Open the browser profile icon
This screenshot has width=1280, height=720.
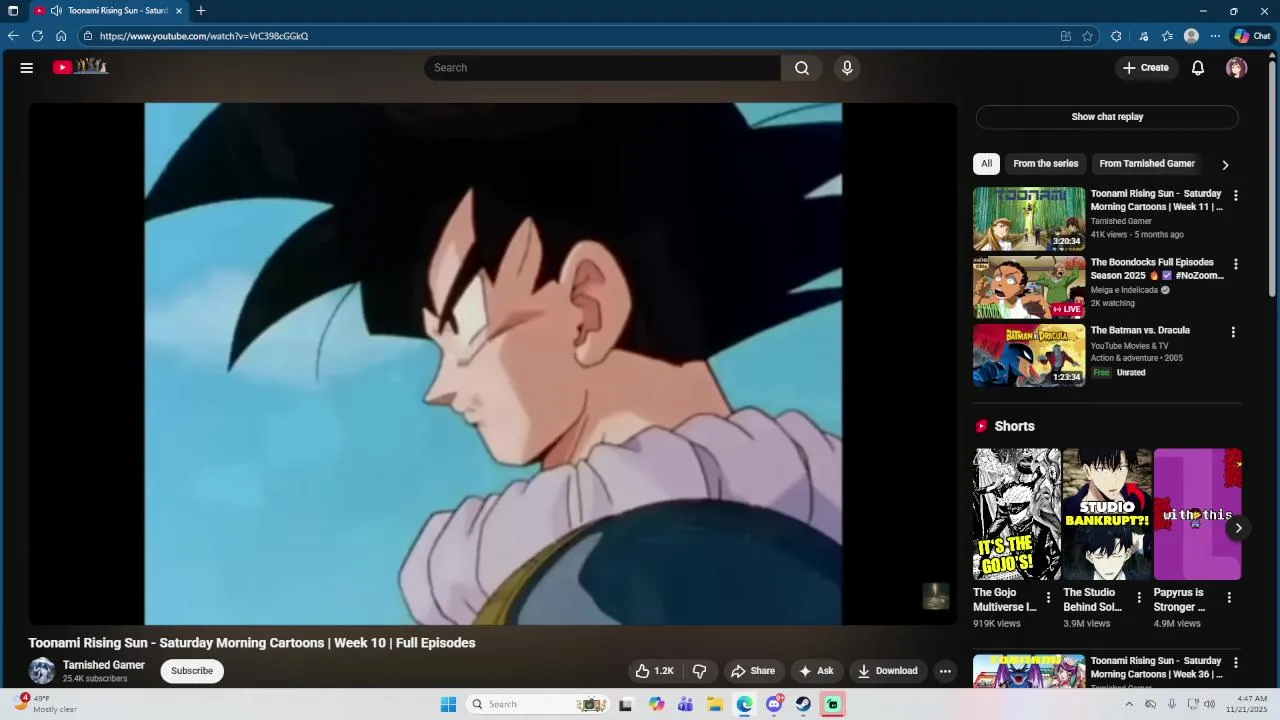click(1191, 36)
